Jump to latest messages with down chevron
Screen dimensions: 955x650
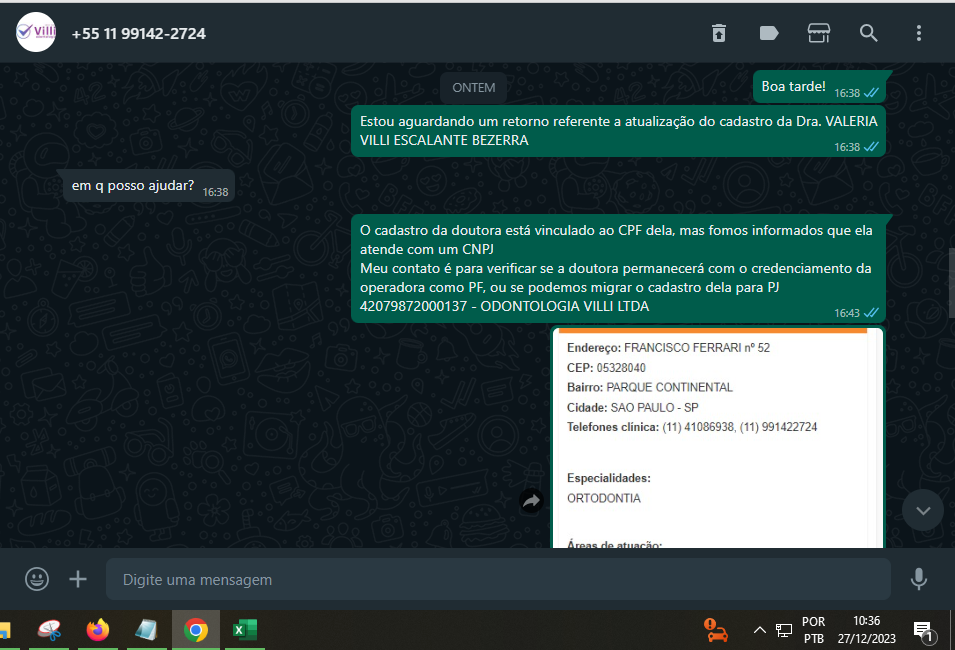[x=923, y=510]
